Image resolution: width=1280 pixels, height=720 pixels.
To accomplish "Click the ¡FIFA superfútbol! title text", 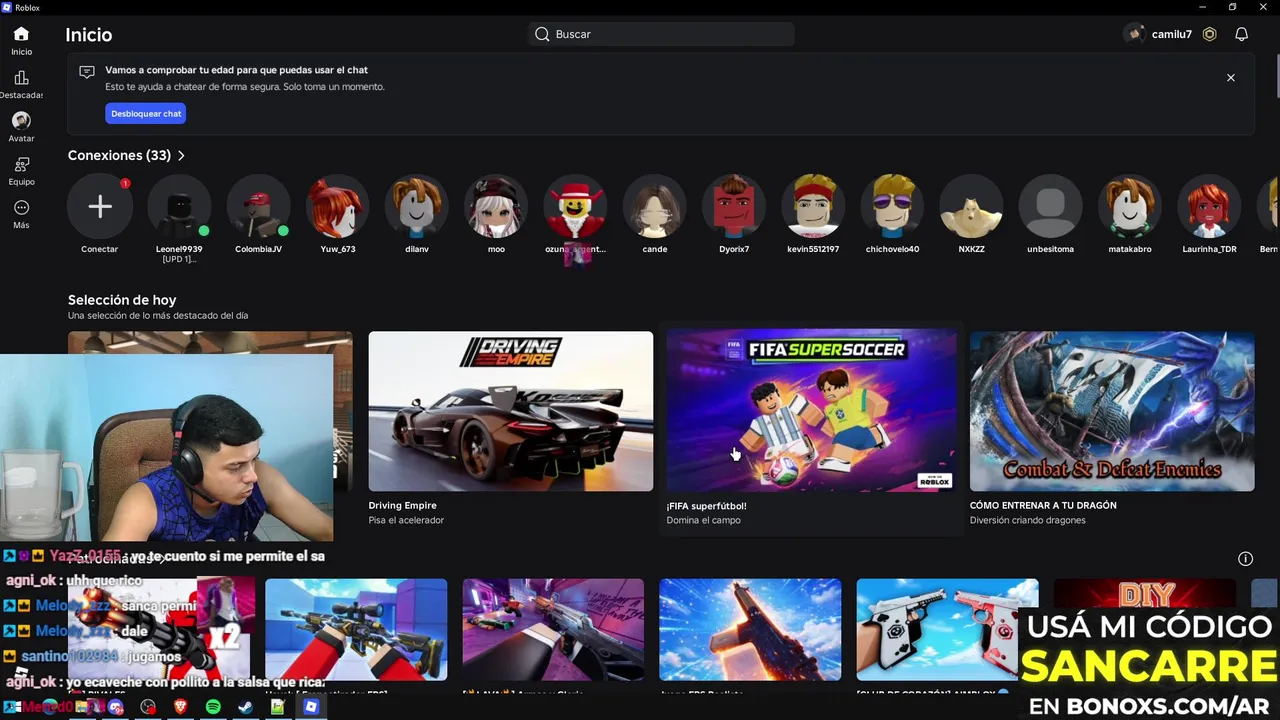I will click(706, 506).
